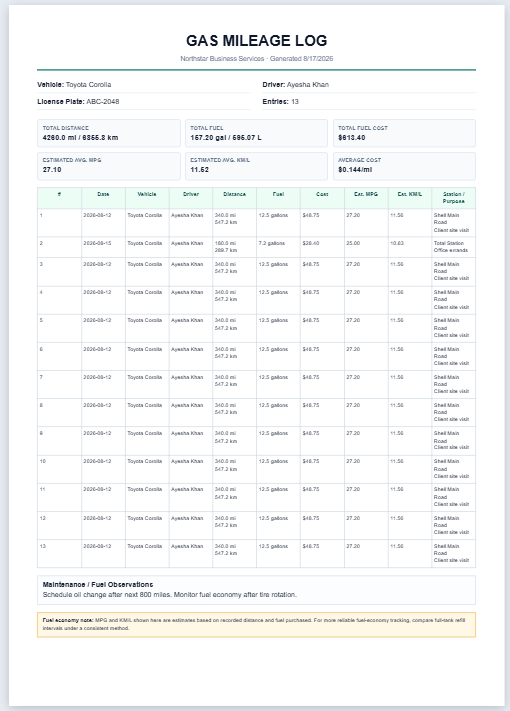Click the Est. MPG column header
The image size is (510, 711).
(x=366, y=194)
